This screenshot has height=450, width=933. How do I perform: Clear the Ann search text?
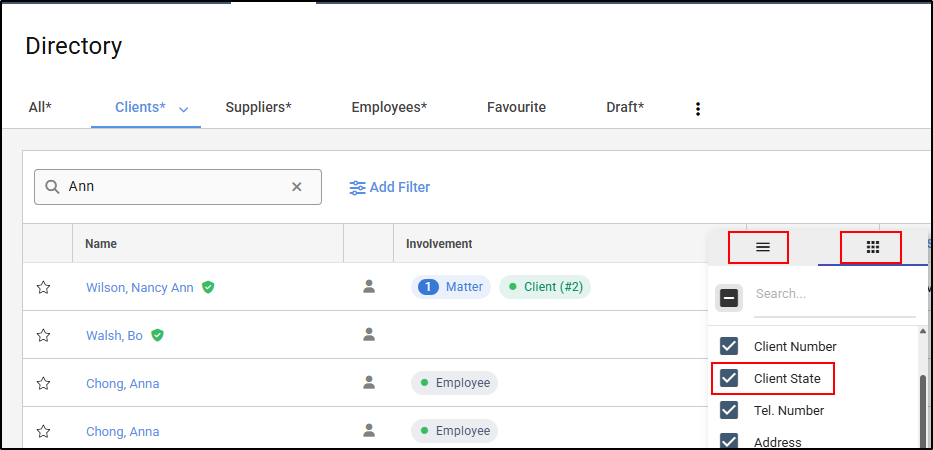click(296, 187)
